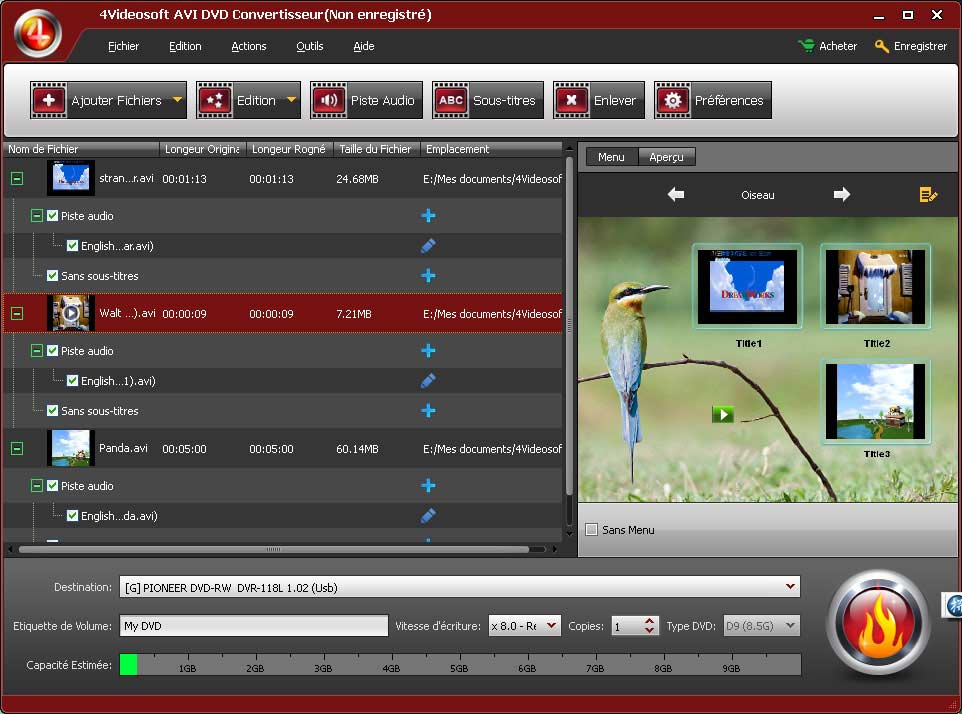
Task: Click the Enlever remove icon
Action: [571, 100]
